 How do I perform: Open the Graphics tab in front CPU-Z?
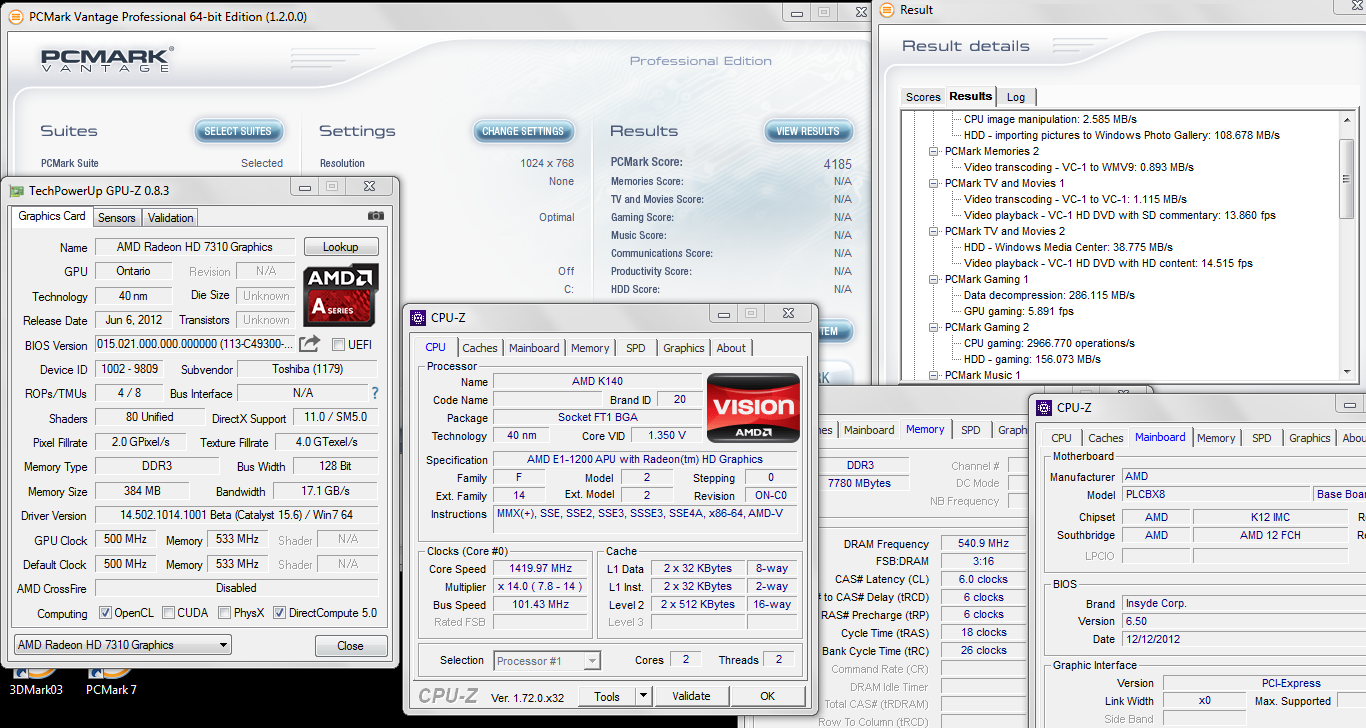(x=684, y=348)
